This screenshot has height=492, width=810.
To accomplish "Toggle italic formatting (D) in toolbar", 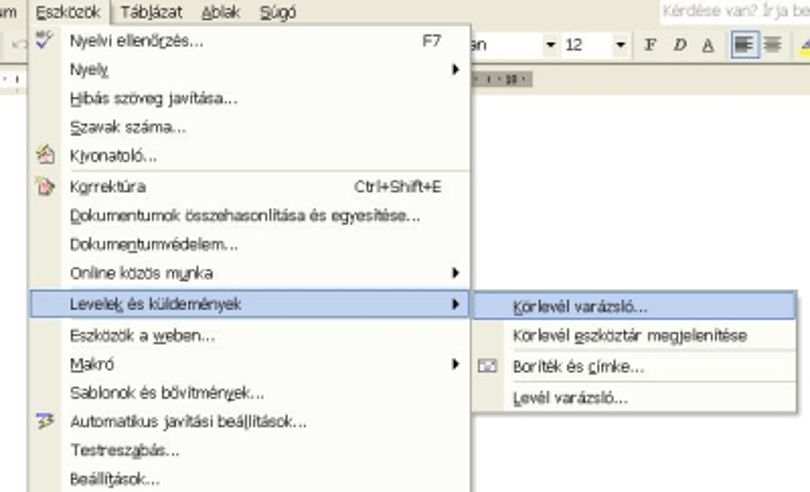I will (680, 45).
